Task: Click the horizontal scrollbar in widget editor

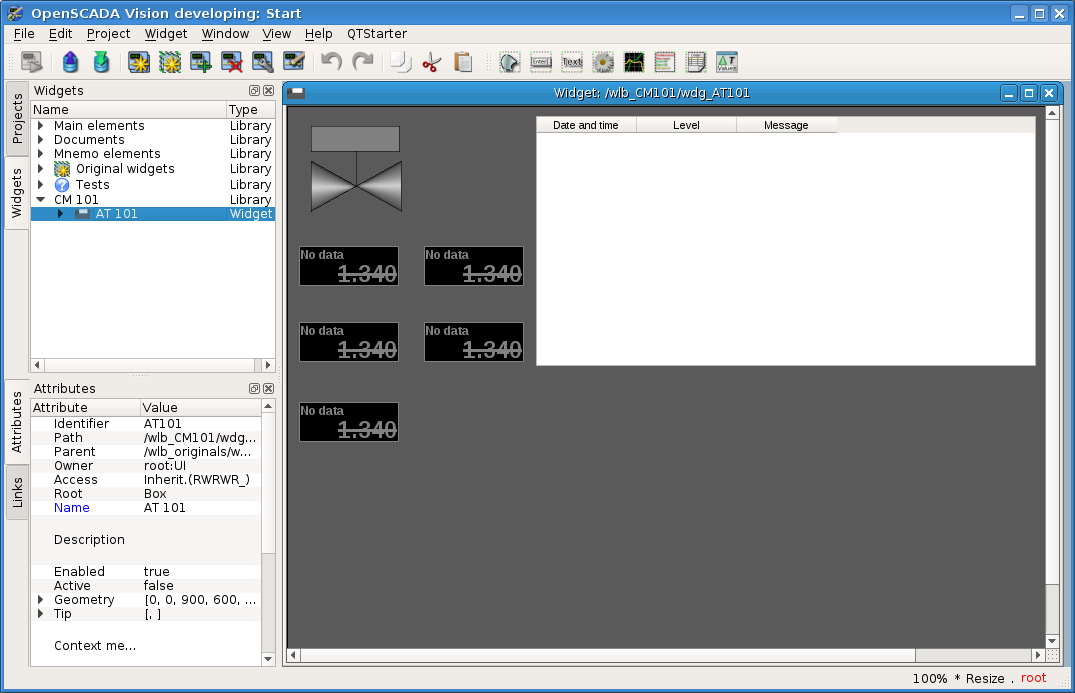Action: point(607,655)
